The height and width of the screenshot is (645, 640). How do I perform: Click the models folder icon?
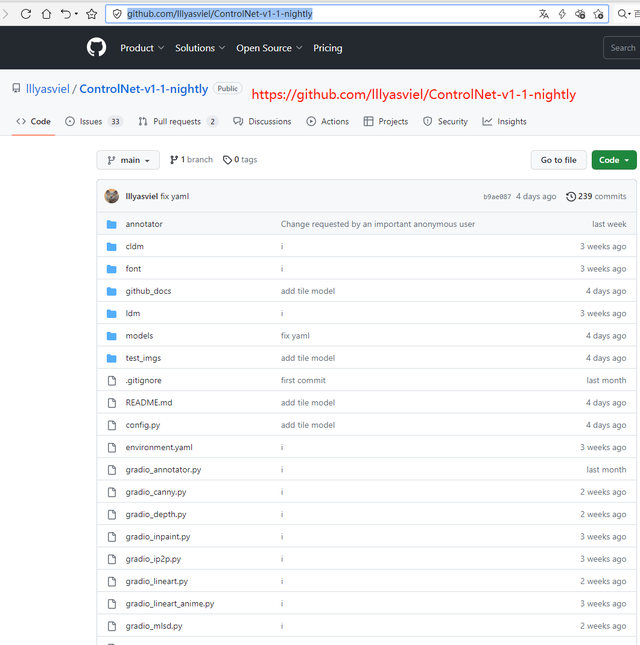click(111, 336)
